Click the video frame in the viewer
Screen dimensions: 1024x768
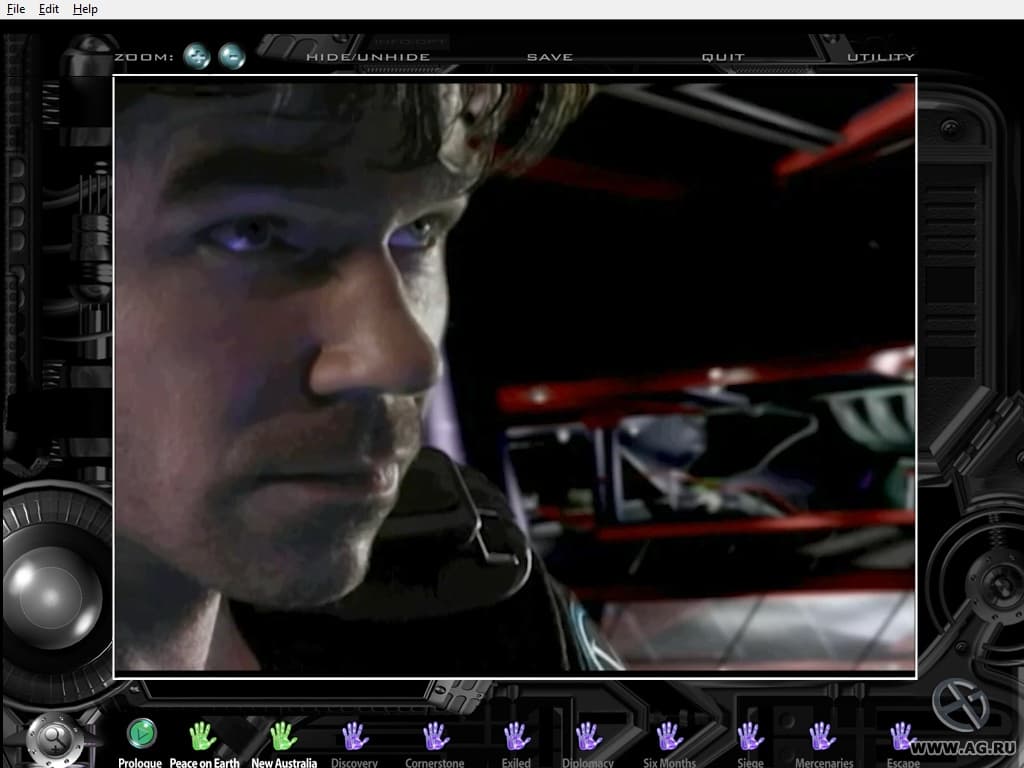click(x=515, y=377)
